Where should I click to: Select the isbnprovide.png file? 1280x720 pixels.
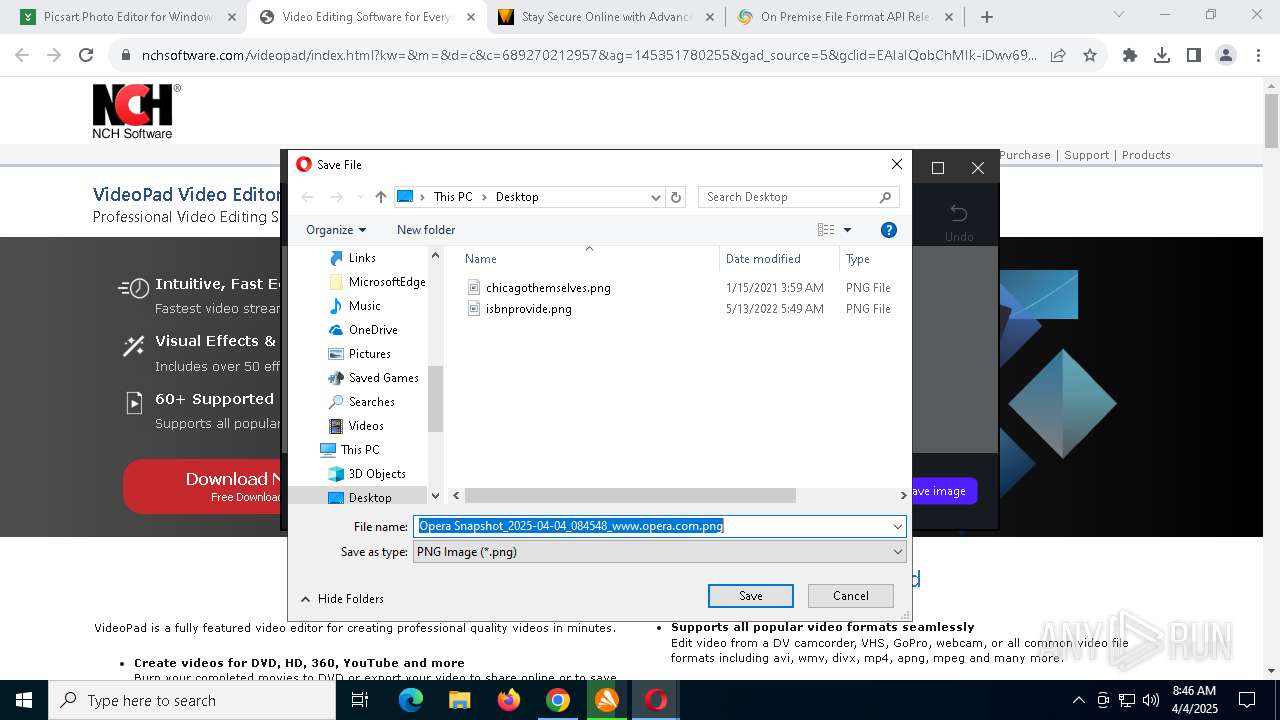[521, 309]
